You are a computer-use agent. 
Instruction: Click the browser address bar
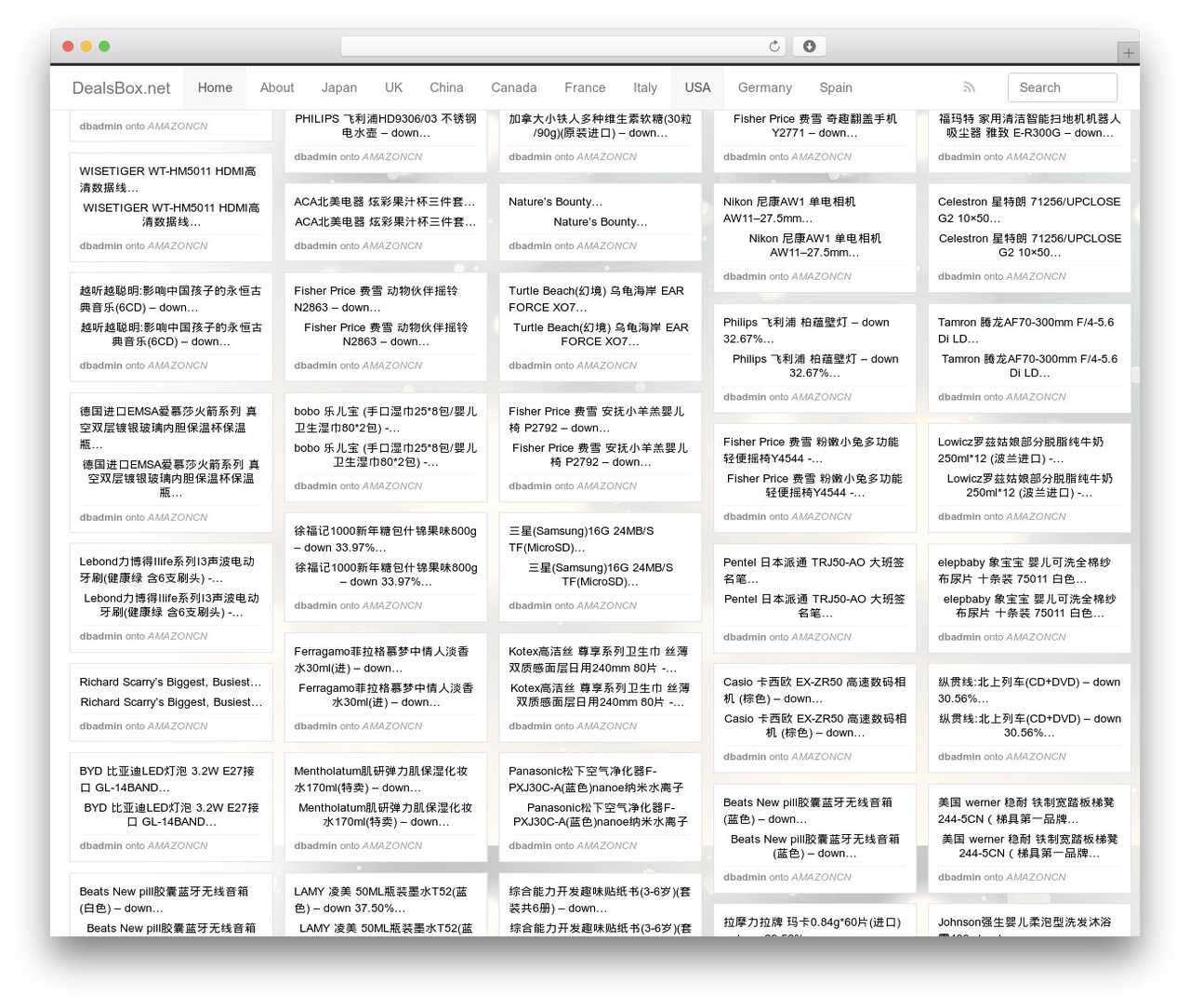[x=563, y=46]
